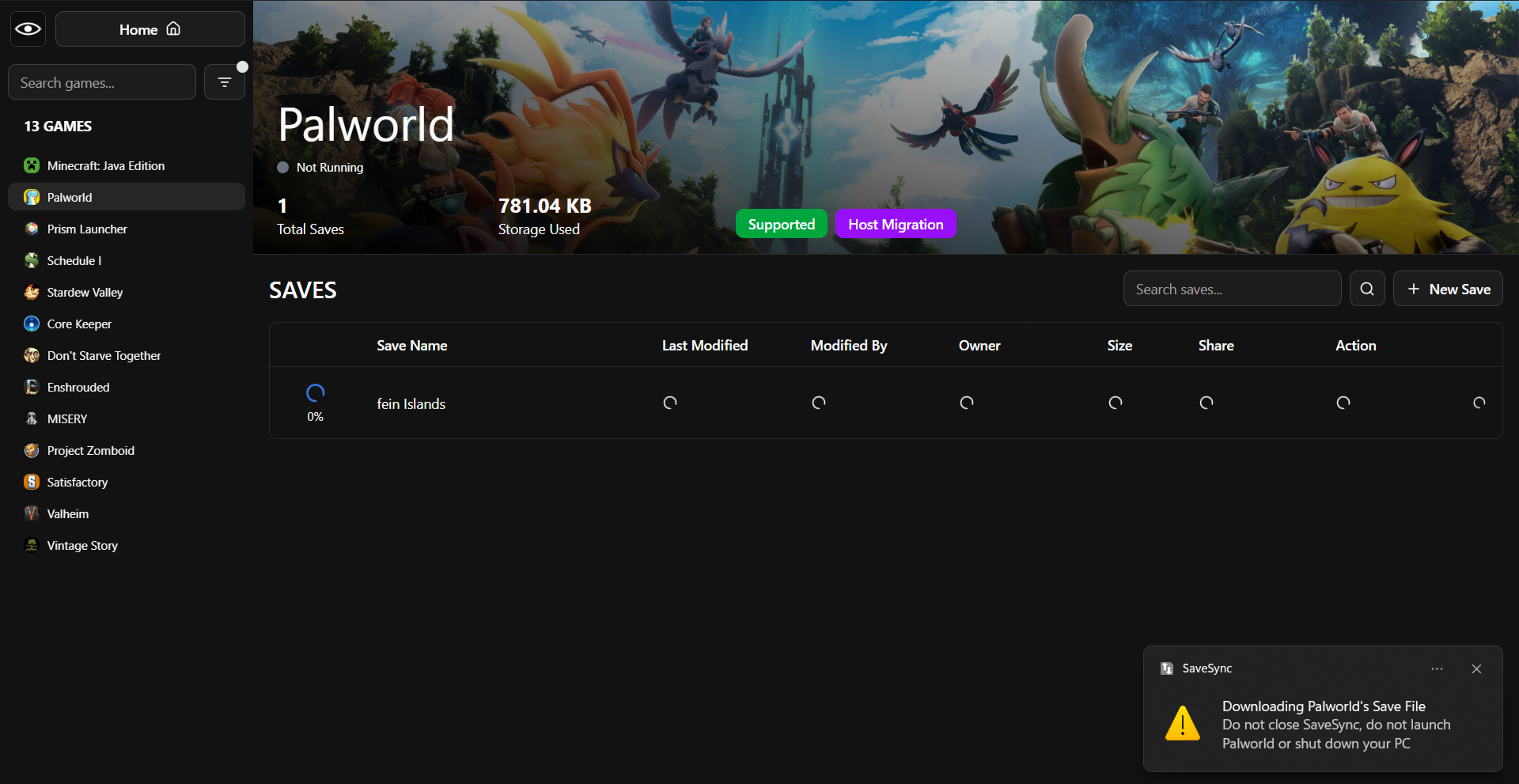Click the Valheim game icon
Image resolution: width=1519 pixels, height=784 pixels.
point(32,513)
